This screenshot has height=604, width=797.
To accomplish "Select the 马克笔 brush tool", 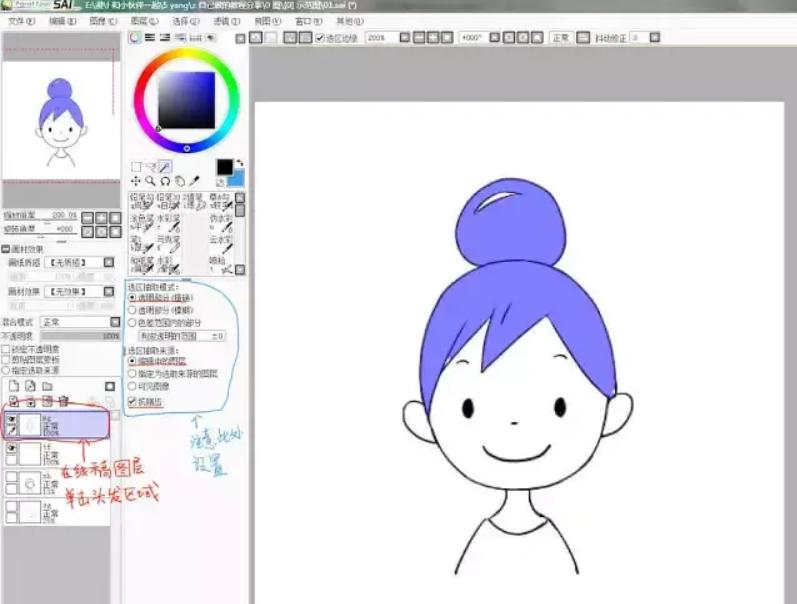I will coord(170,243).
